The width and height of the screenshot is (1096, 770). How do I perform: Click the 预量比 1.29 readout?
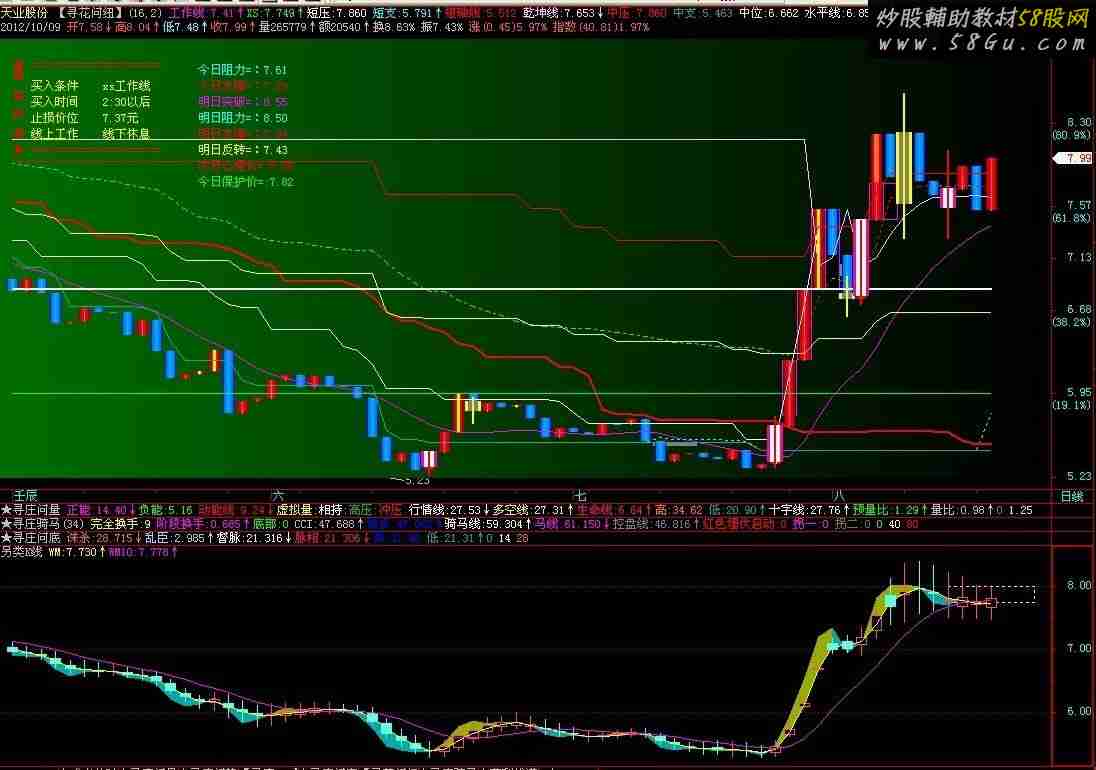click(x=884, y=510)
